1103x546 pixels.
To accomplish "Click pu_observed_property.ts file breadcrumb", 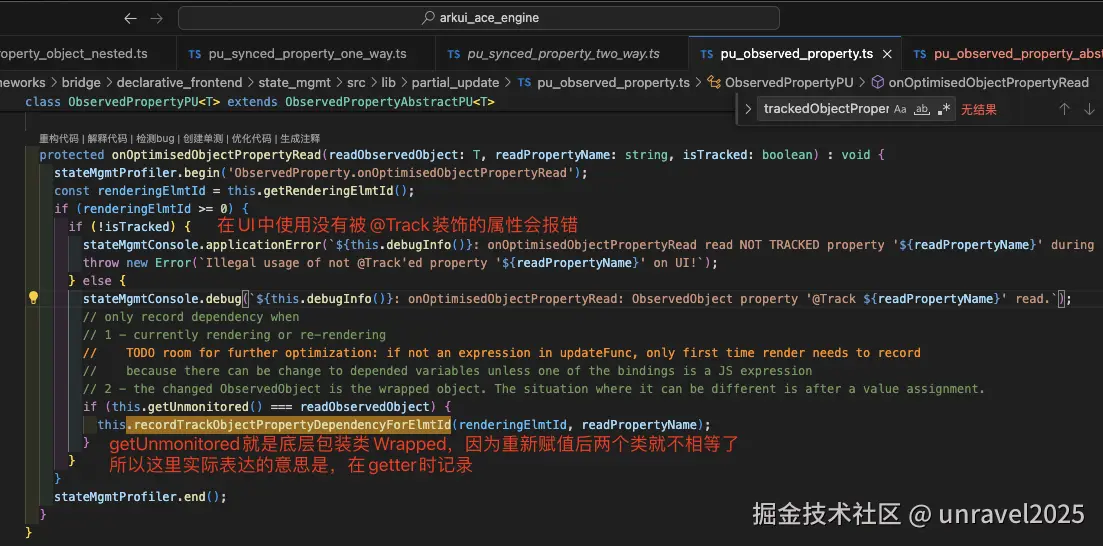I will (604, 82).
